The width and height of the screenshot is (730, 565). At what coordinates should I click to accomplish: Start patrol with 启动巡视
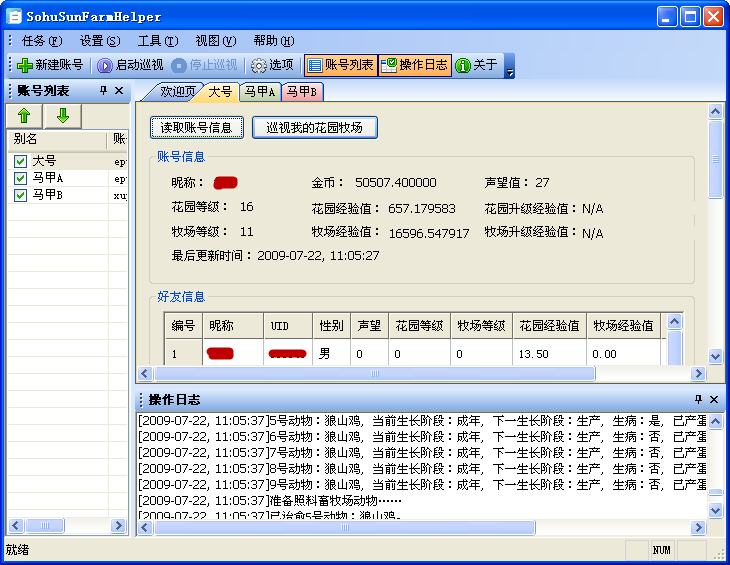coord(130,65)
